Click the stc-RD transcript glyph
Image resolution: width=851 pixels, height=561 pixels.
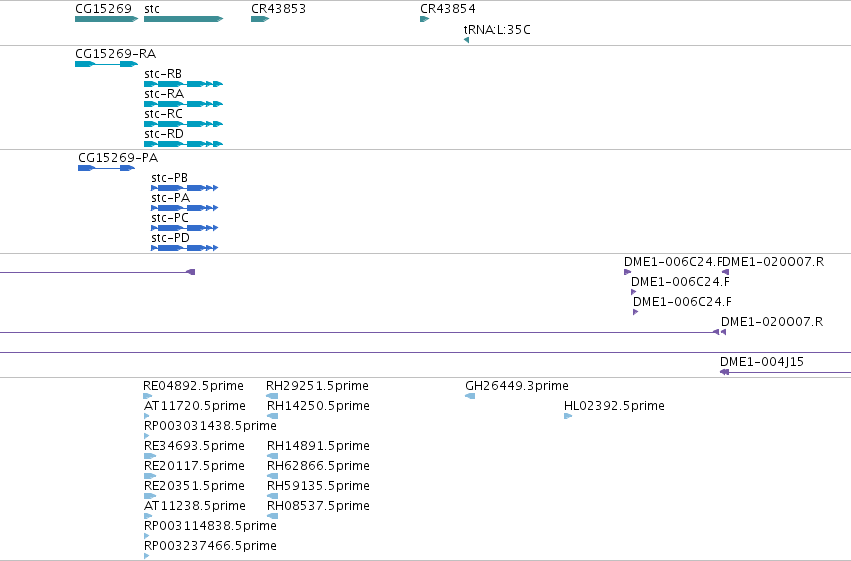183,144
